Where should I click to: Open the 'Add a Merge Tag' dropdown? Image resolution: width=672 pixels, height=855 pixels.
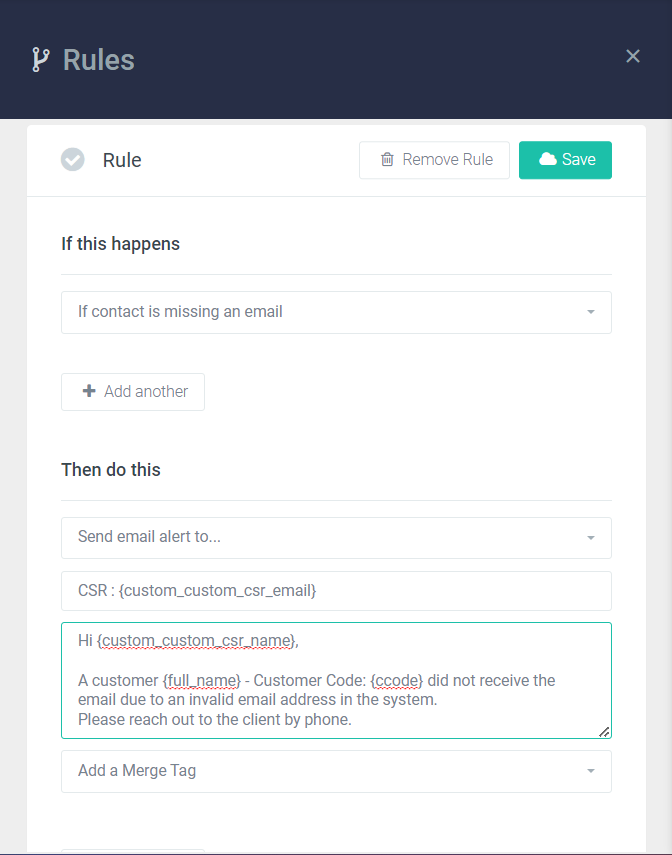click(336, 771)
